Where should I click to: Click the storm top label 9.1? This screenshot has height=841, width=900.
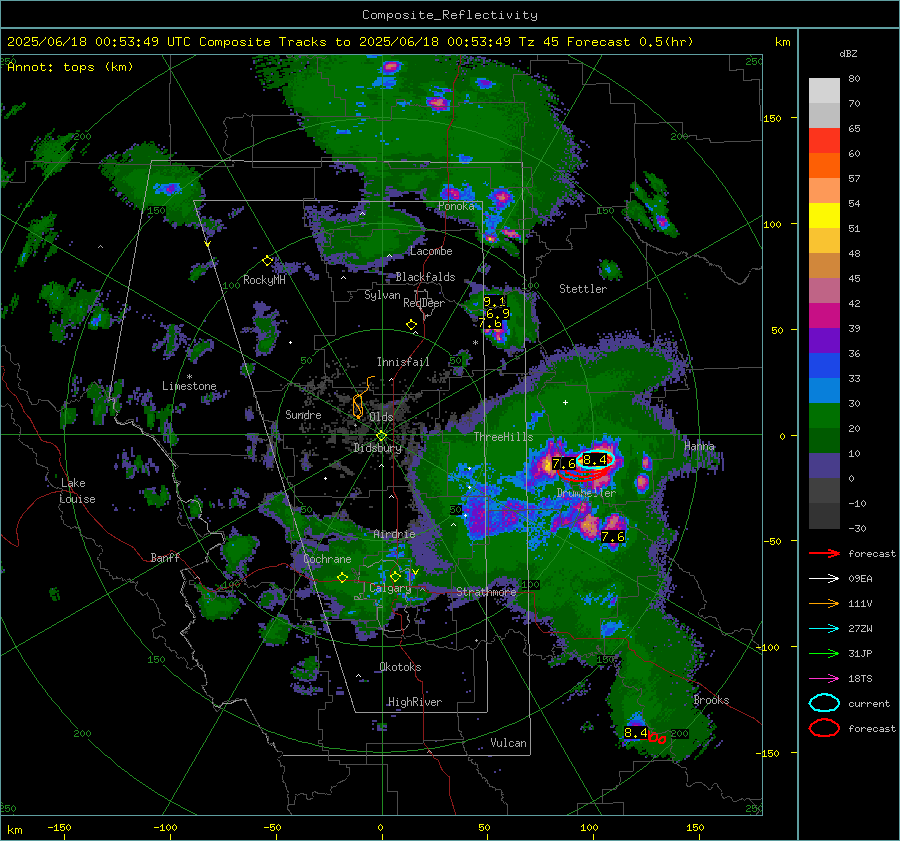pos(494,301)
